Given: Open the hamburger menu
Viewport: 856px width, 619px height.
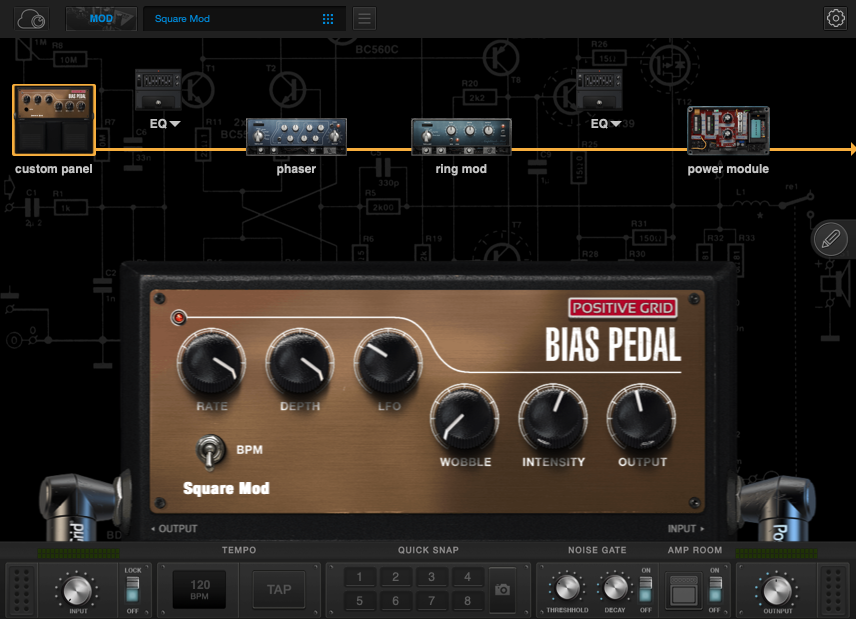Looking at the screenshot, I should point(364,19).
